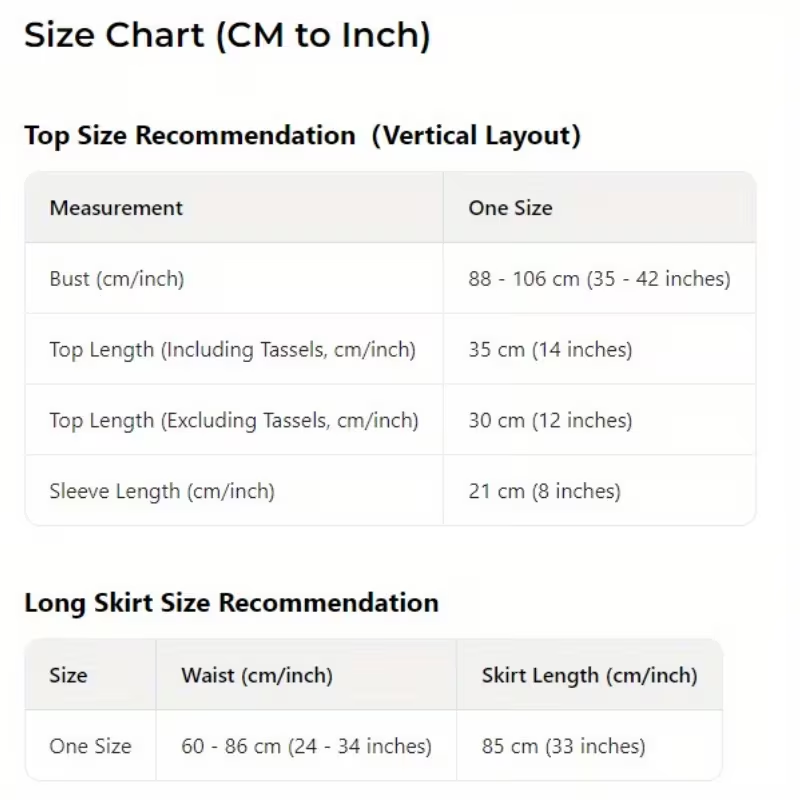The height and width of the screenshot is (800, 800).
Task: Select the One Size cell in skirt table
Action: [x=90, y=746]
